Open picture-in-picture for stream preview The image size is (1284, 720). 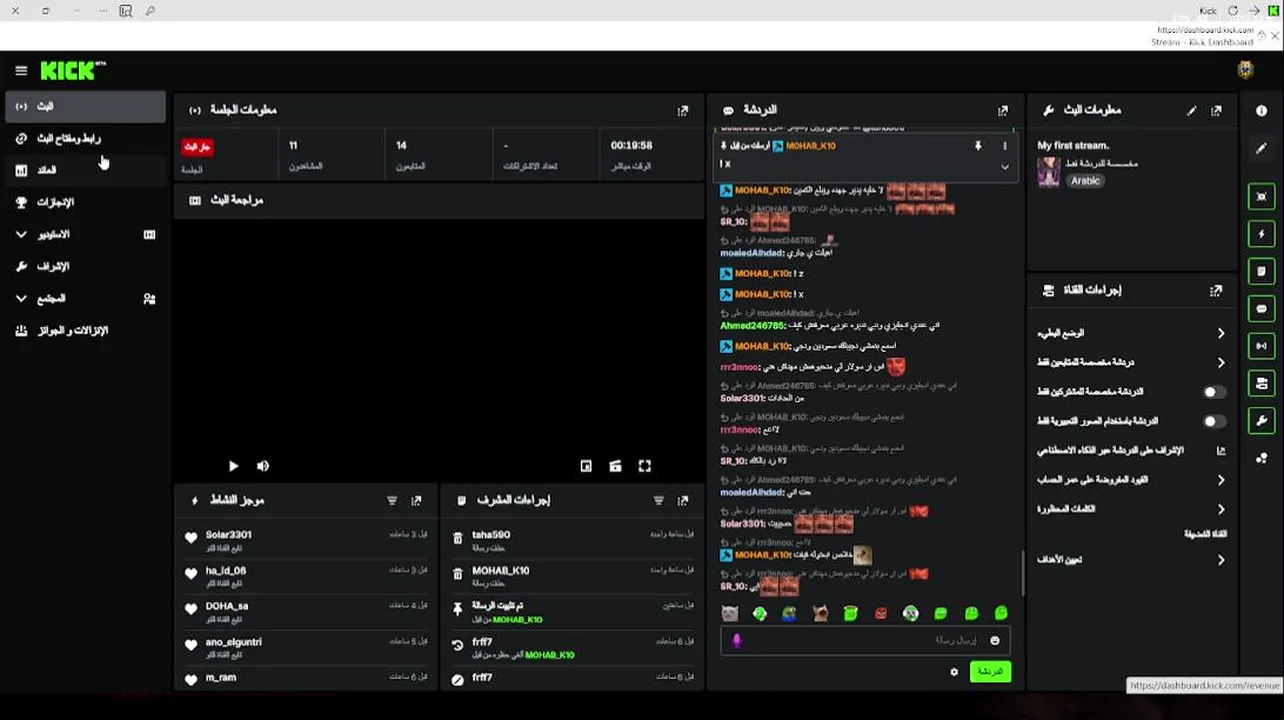pos(586,466)
